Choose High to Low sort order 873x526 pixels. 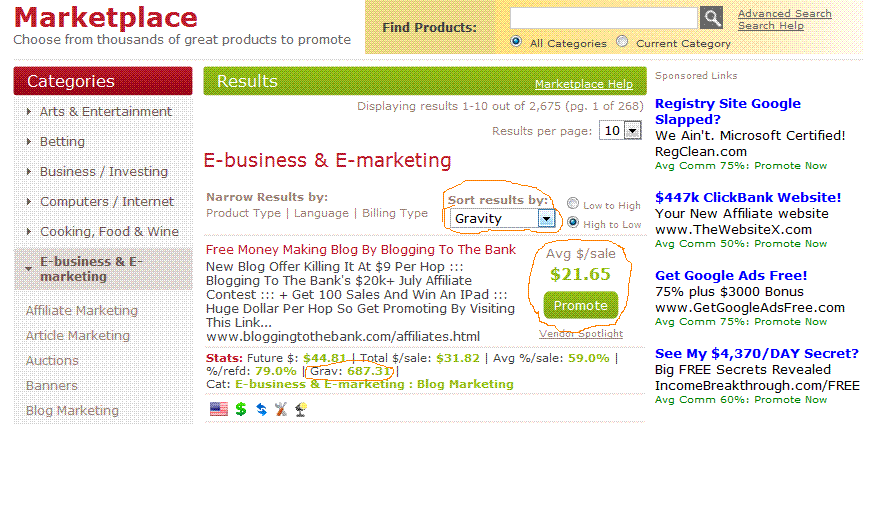click(572, 223)
